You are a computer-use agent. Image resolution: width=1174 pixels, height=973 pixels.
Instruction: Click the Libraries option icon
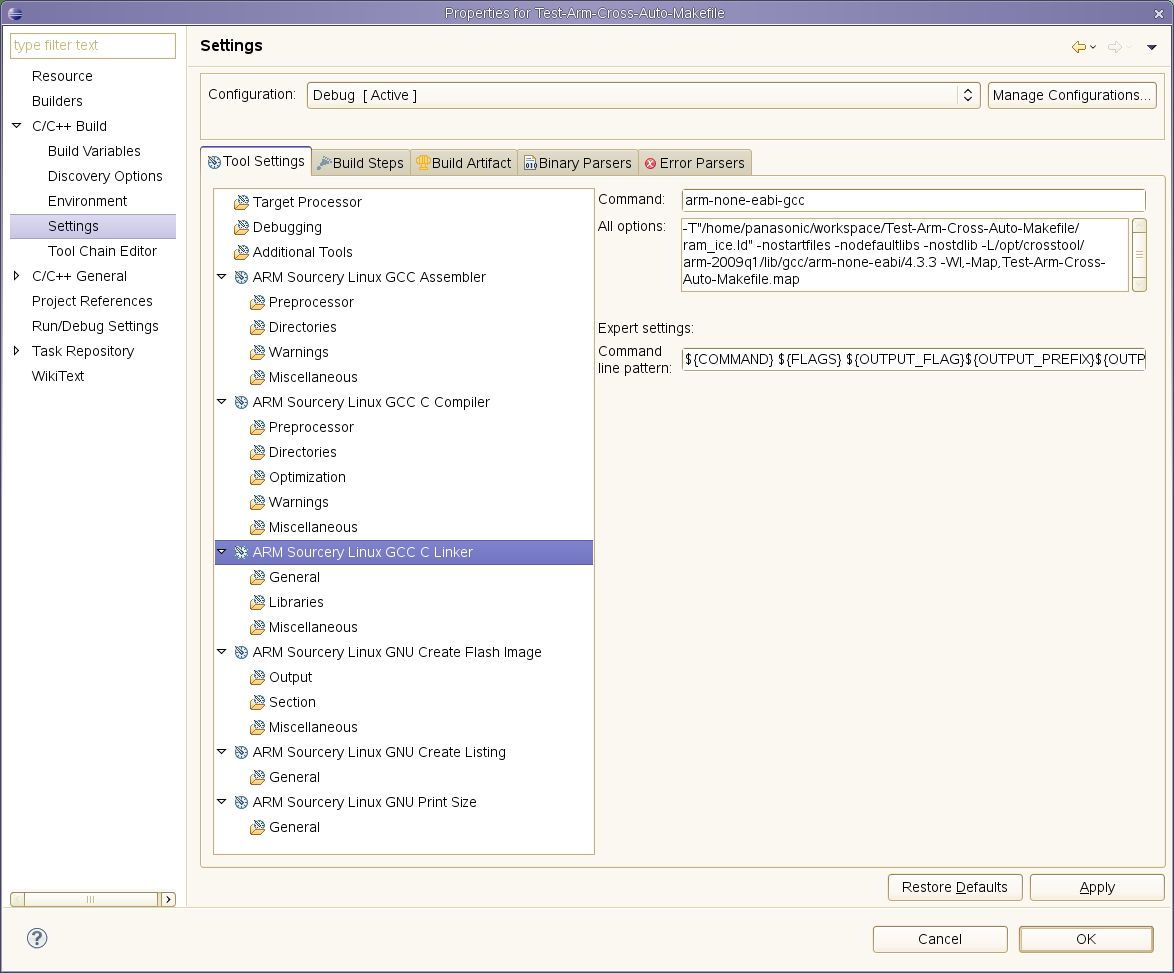[x=258, y=602]
